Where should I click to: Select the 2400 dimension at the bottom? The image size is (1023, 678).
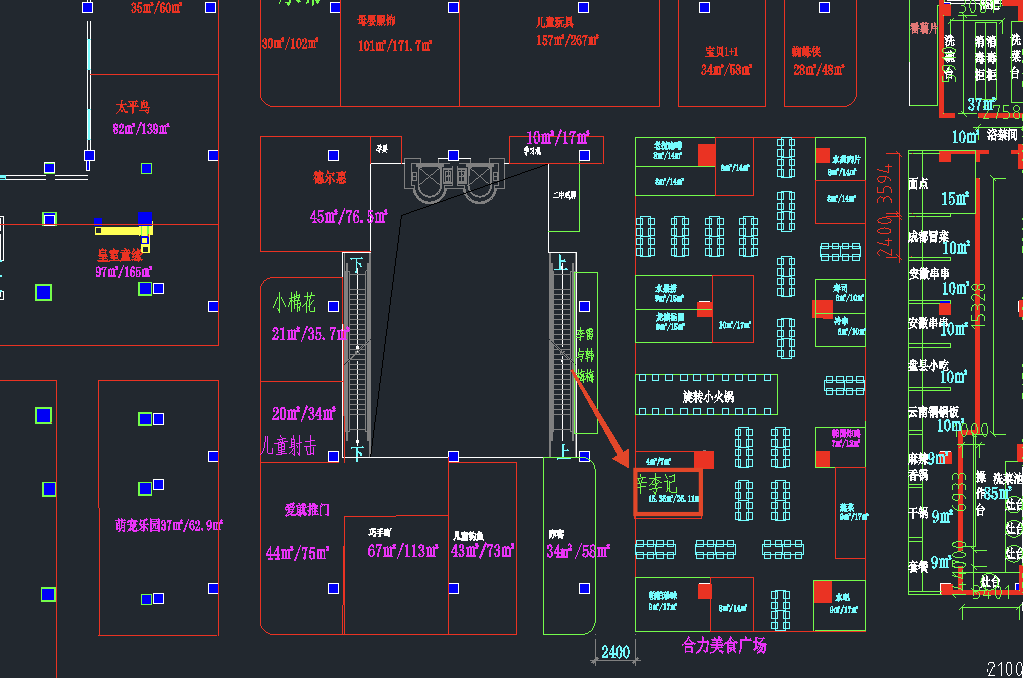coord(615,653)
